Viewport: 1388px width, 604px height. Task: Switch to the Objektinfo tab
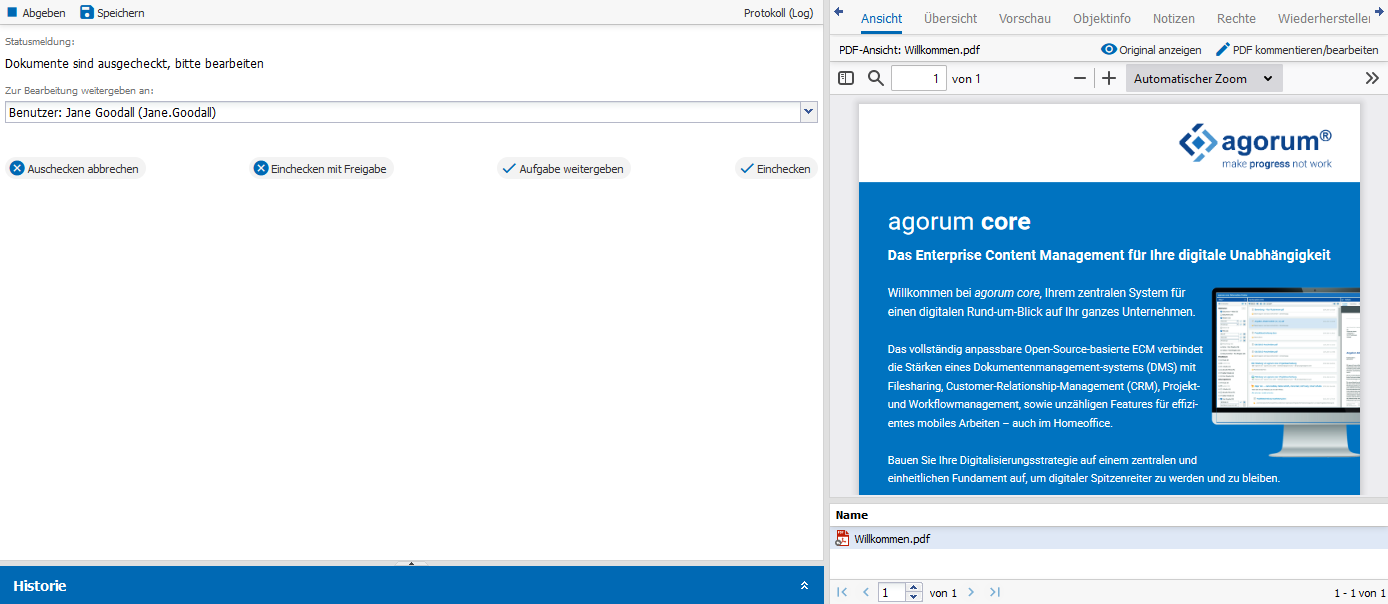point(1102,19)
